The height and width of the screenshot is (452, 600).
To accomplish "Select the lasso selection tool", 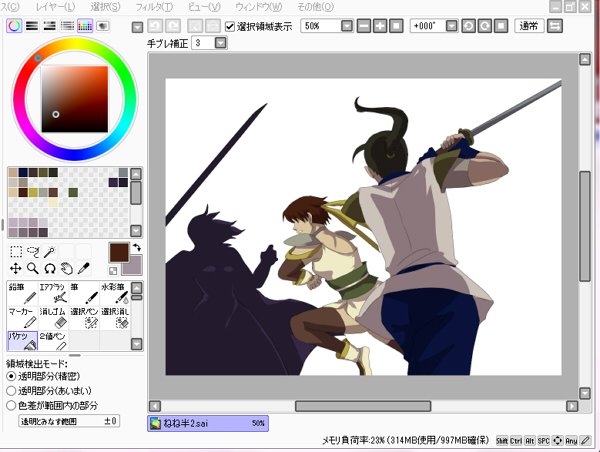I will click(33, 252).
